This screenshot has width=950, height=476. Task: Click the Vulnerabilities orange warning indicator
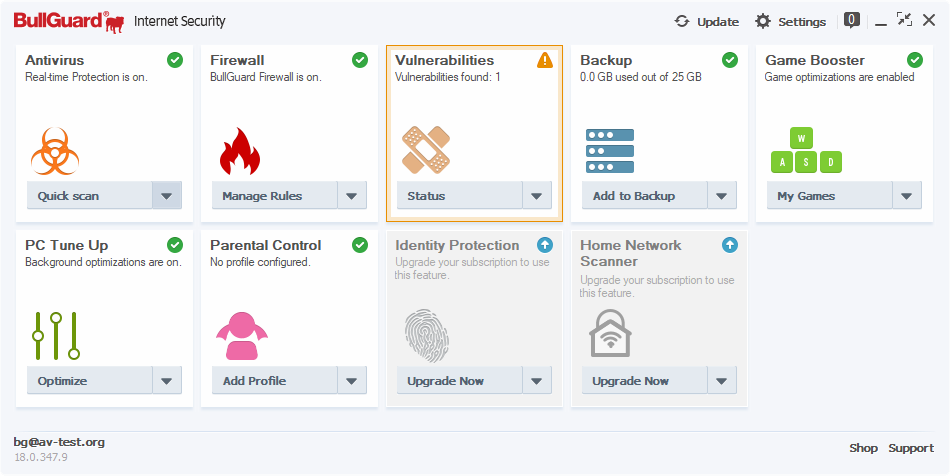point(545,60)
